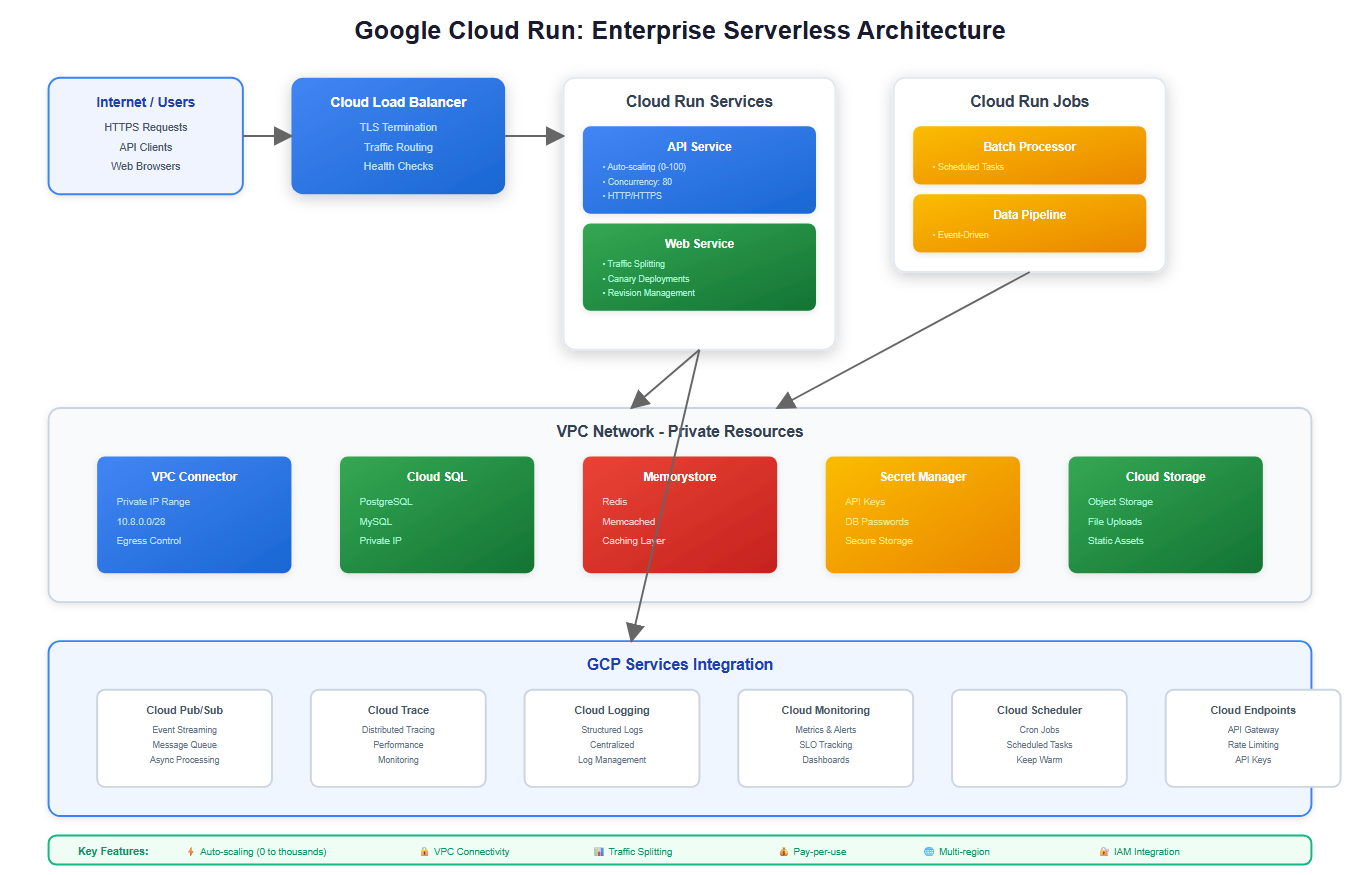Click the Data Pipeline job card
The height and width of the screenshot is (875, 1360).
[1029, 223]
